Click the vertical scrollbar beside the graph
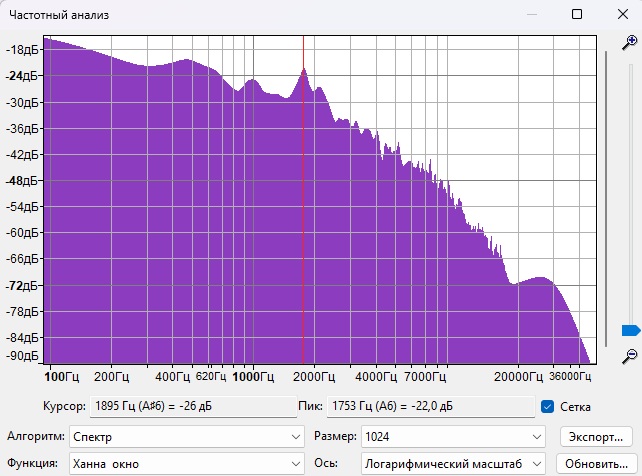642x476 pixels. pyautogui.click(x=606, y=199)
